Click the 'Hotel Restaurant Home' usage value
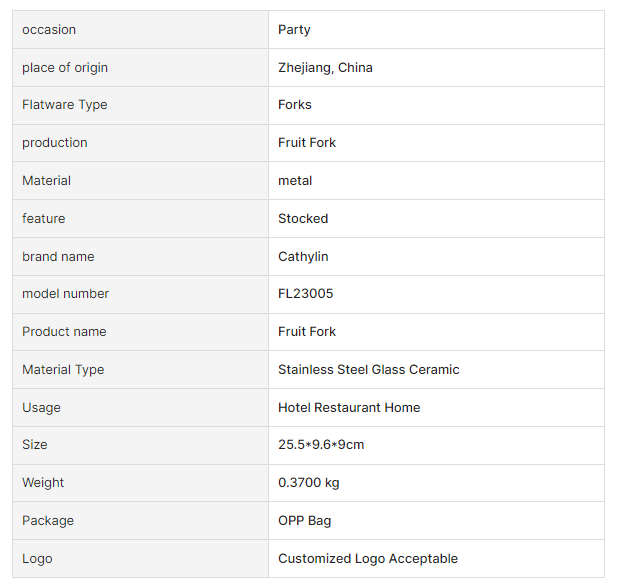618x587 pixels. pyautogui.click(x=349, y=408)
